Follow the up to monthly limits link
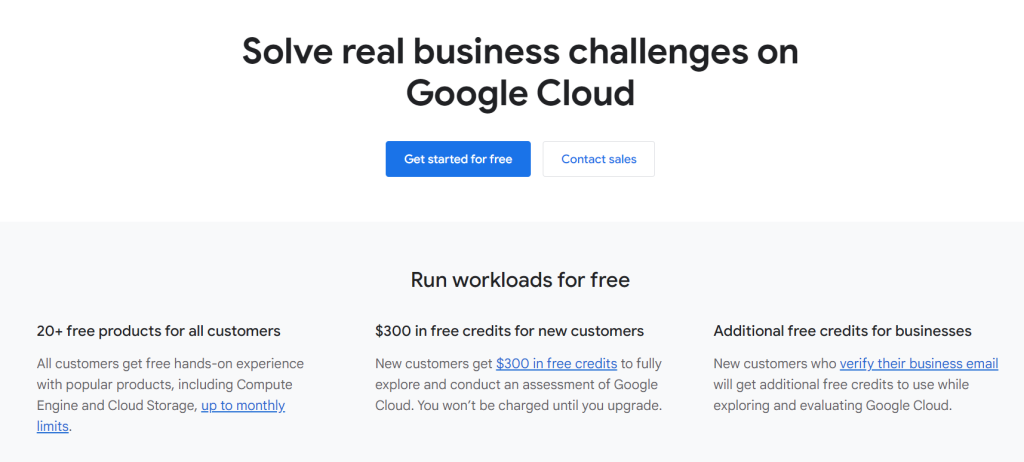The image size is (1024, 462). 243,405
